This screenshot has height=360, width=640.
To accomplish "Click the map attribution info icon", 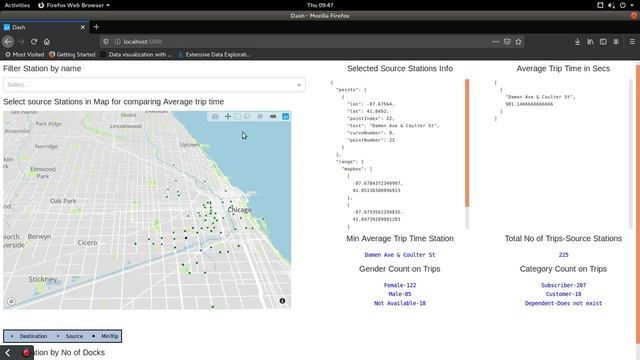I will pyautogui.click(x=282, y=301).
